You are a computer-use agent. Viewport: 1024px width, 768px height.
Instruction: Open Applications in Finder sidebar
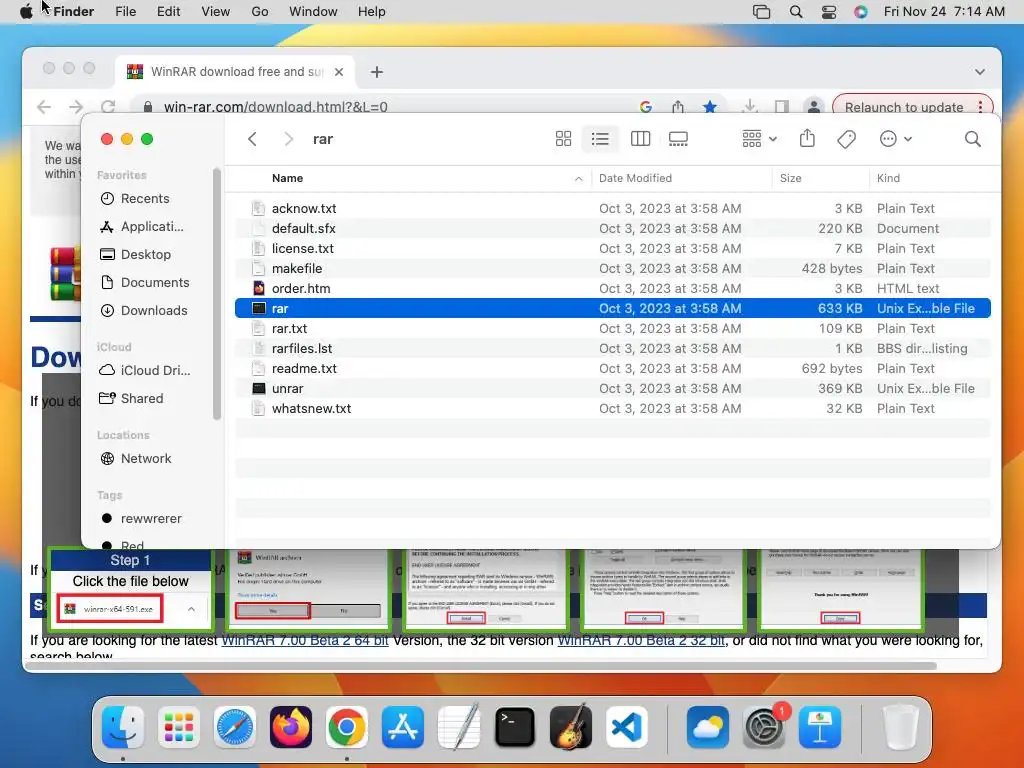tap(142, 227)
